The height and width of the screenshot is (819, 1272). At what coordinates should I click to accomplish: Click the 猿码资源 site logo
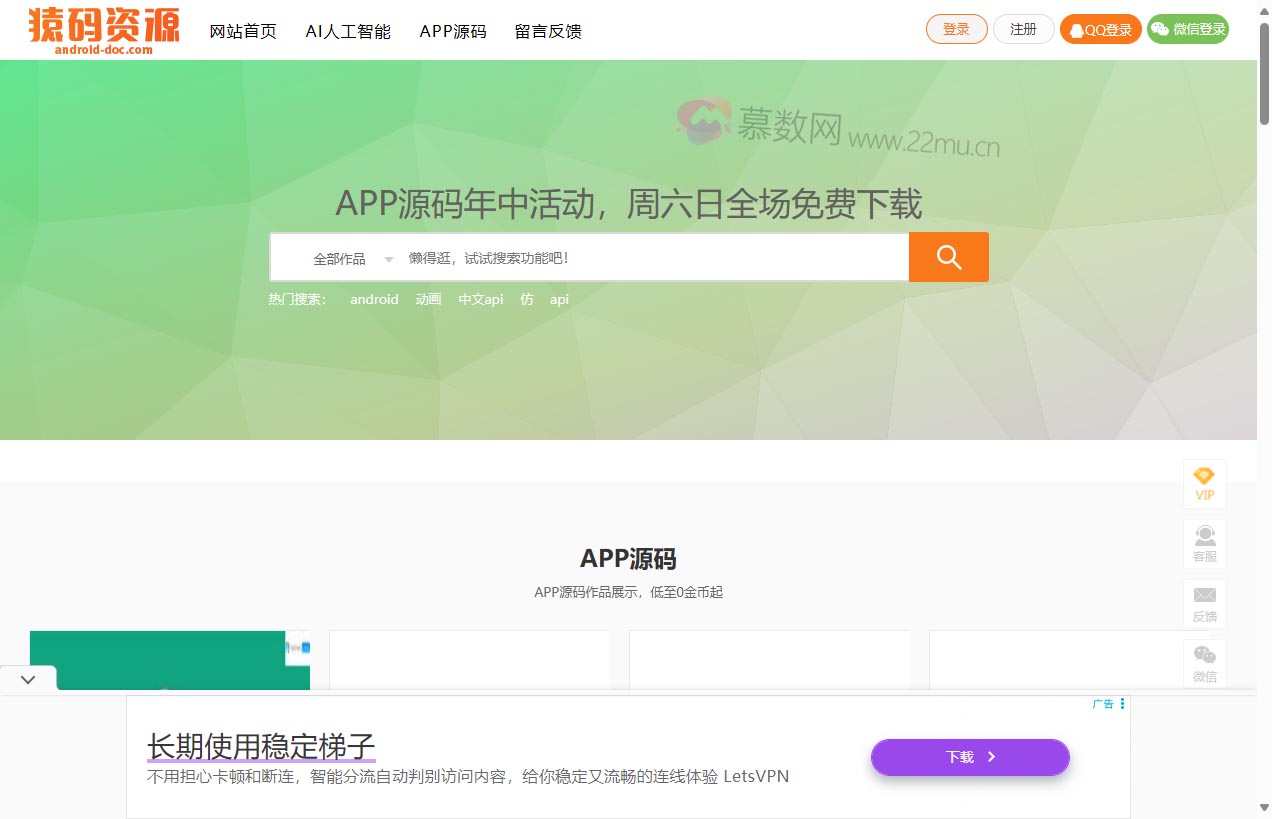point(104,30)
